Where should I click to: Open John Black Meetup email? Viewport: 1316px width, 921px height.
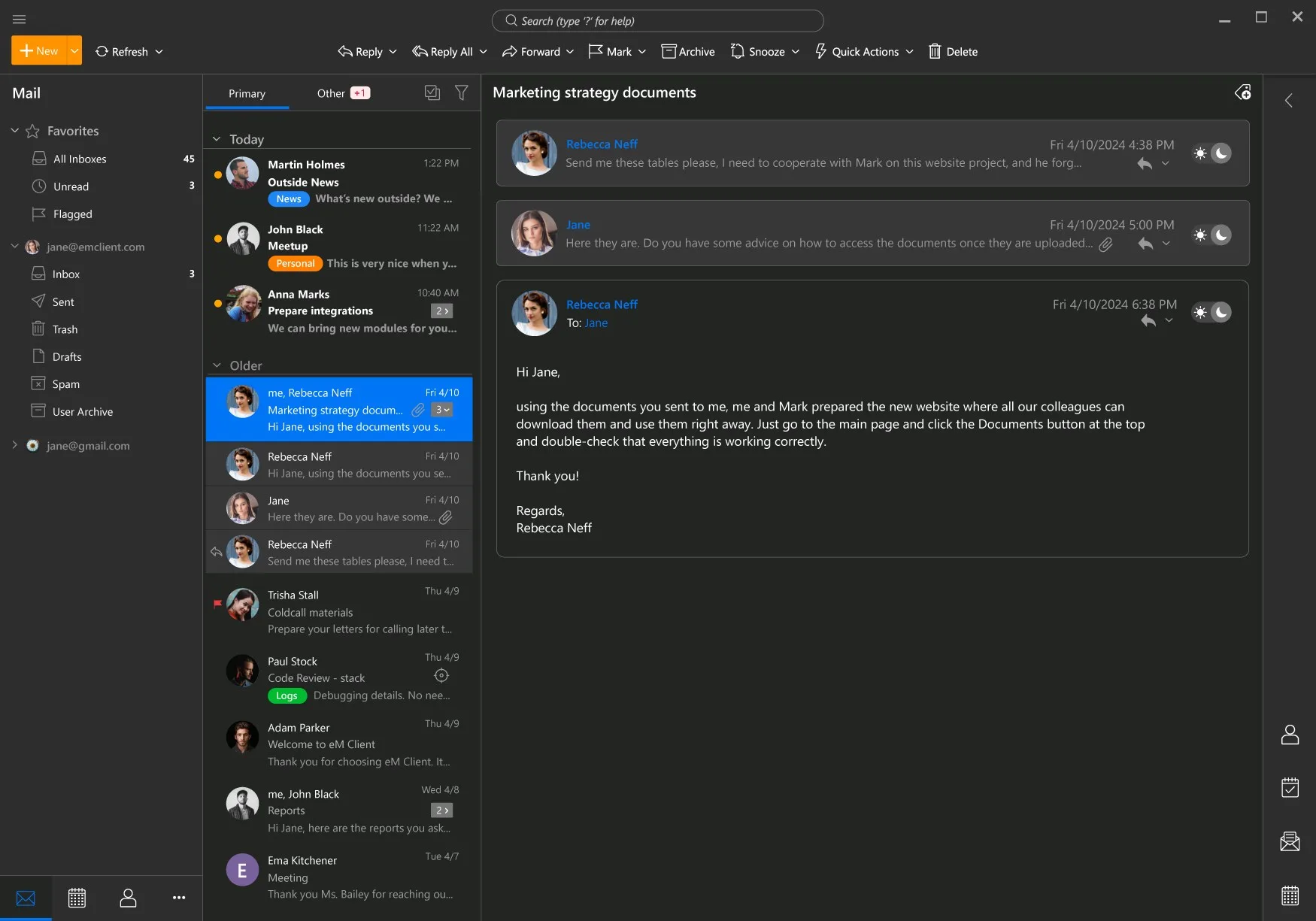click(338, 247)
